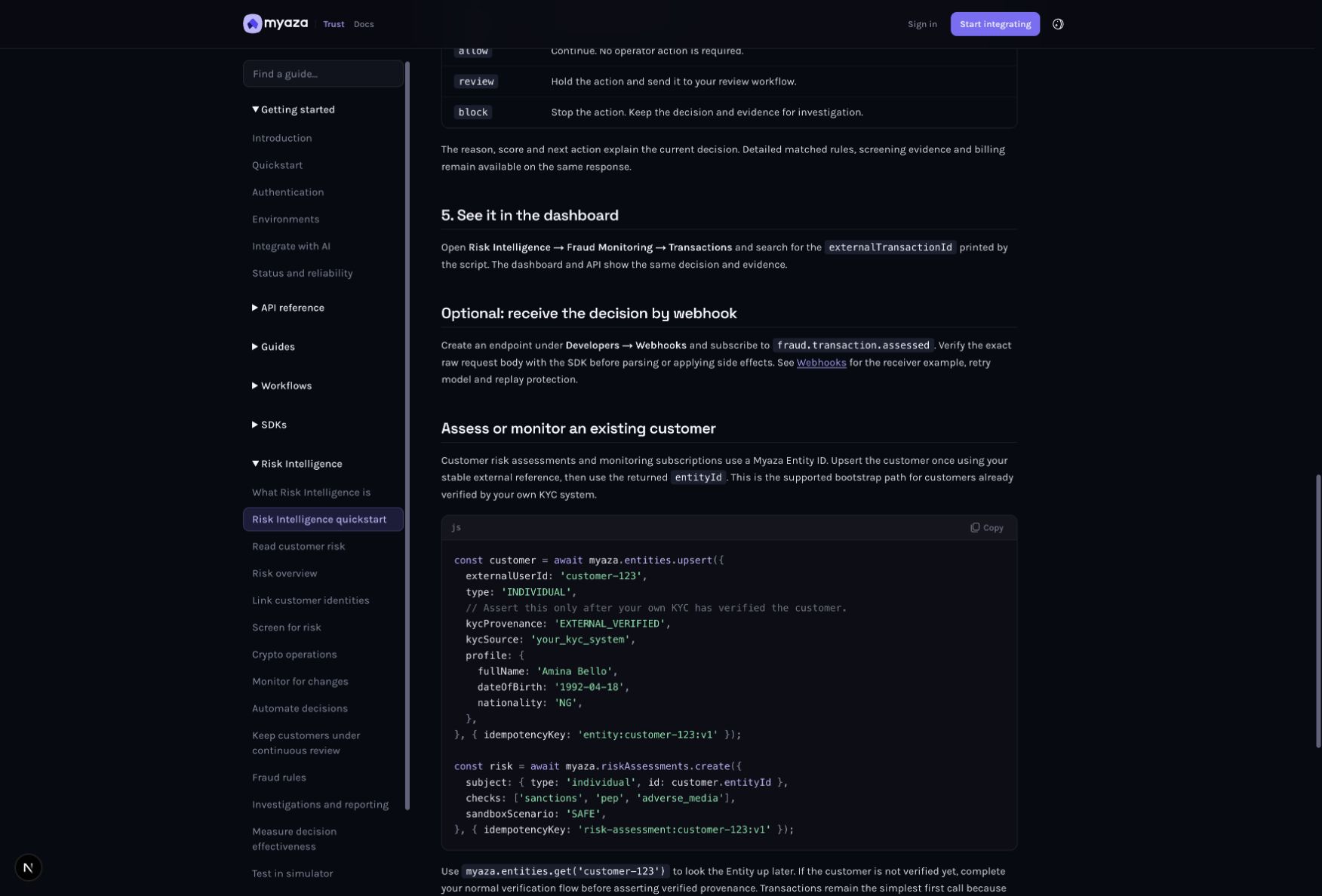
Task: Open the Fraud rules page
Action: [x=279, y=778]
